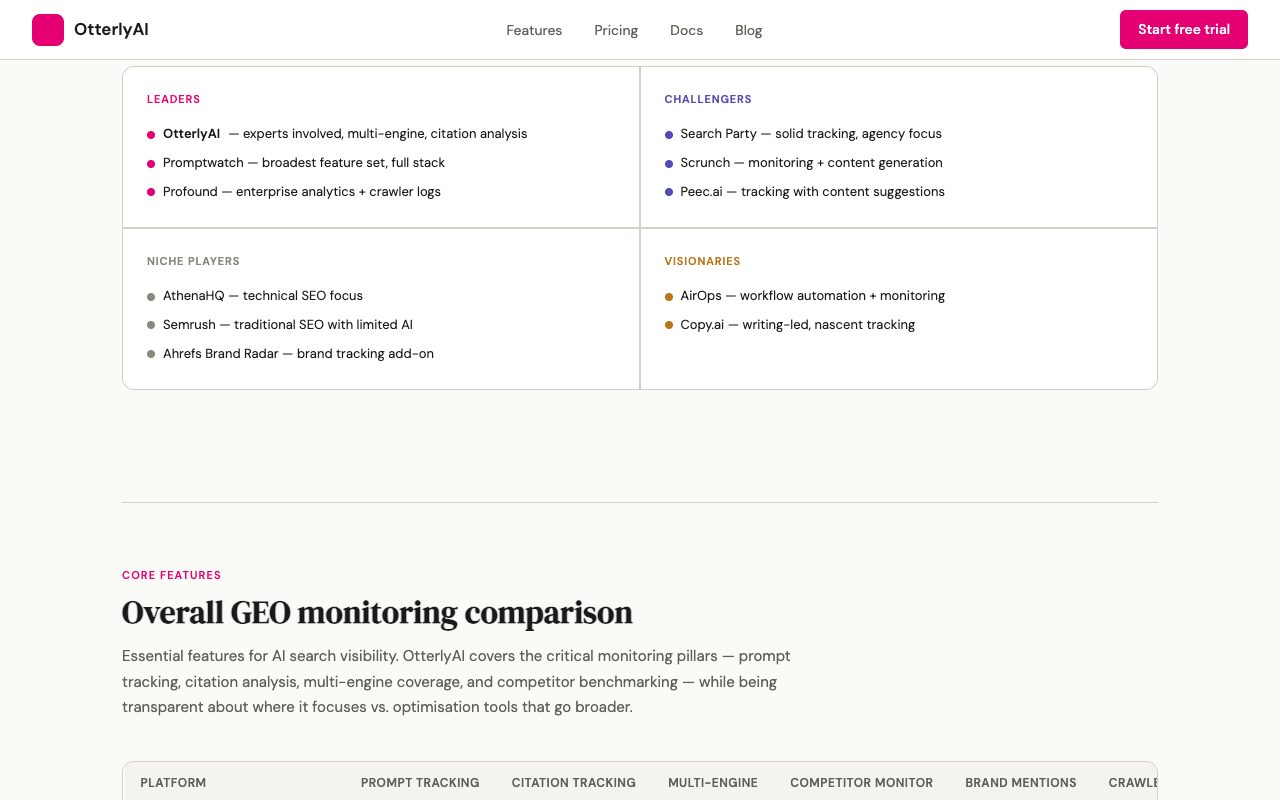Click the Start free trial button

click(1184, 30)
